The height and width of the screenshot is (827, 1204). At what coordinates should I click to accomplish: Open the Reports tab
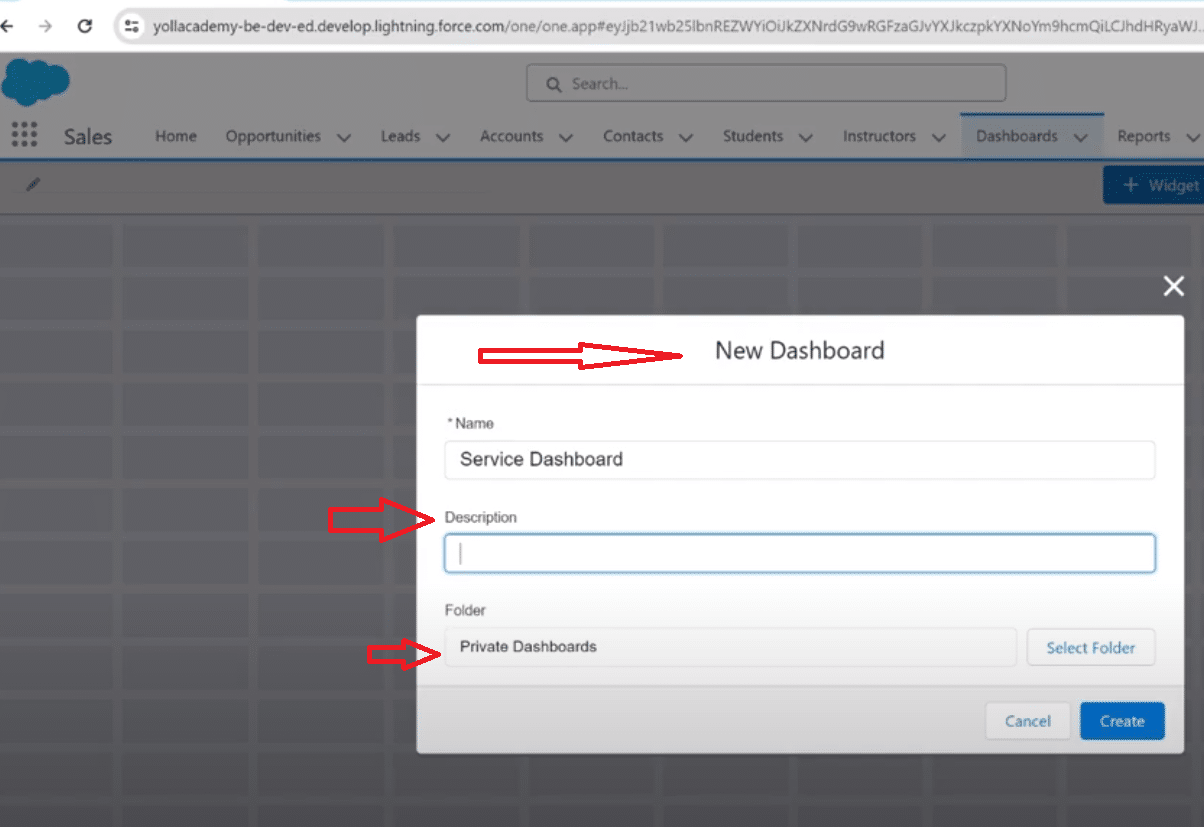coord(1144,136)
